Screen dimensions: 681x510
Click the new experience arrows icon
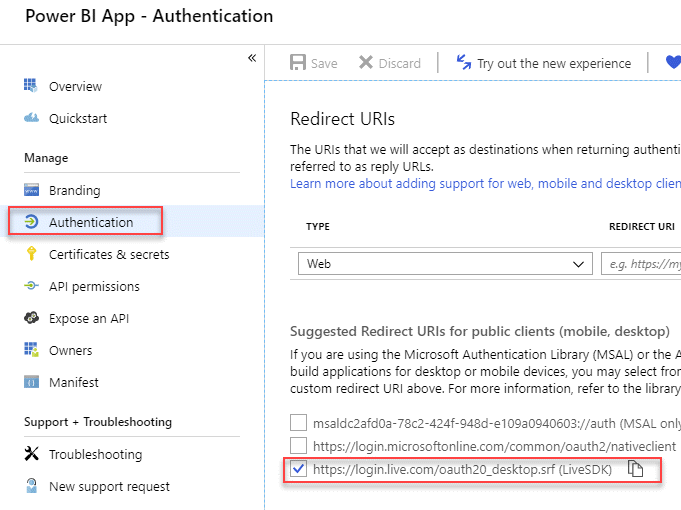tap(463, 62)
